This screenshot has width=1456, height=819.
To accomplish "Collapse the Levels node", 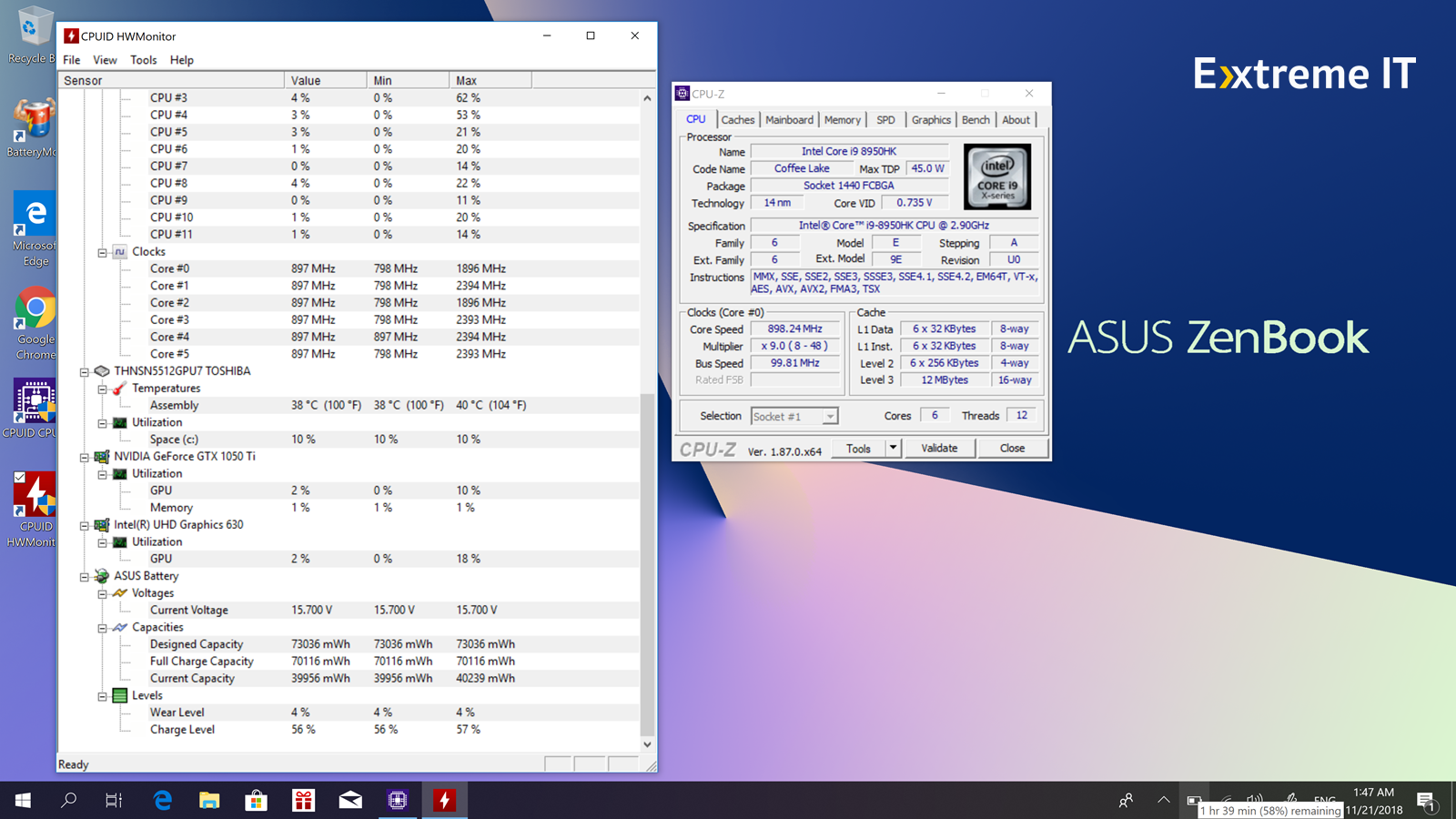I will click(x=102, y=697).
